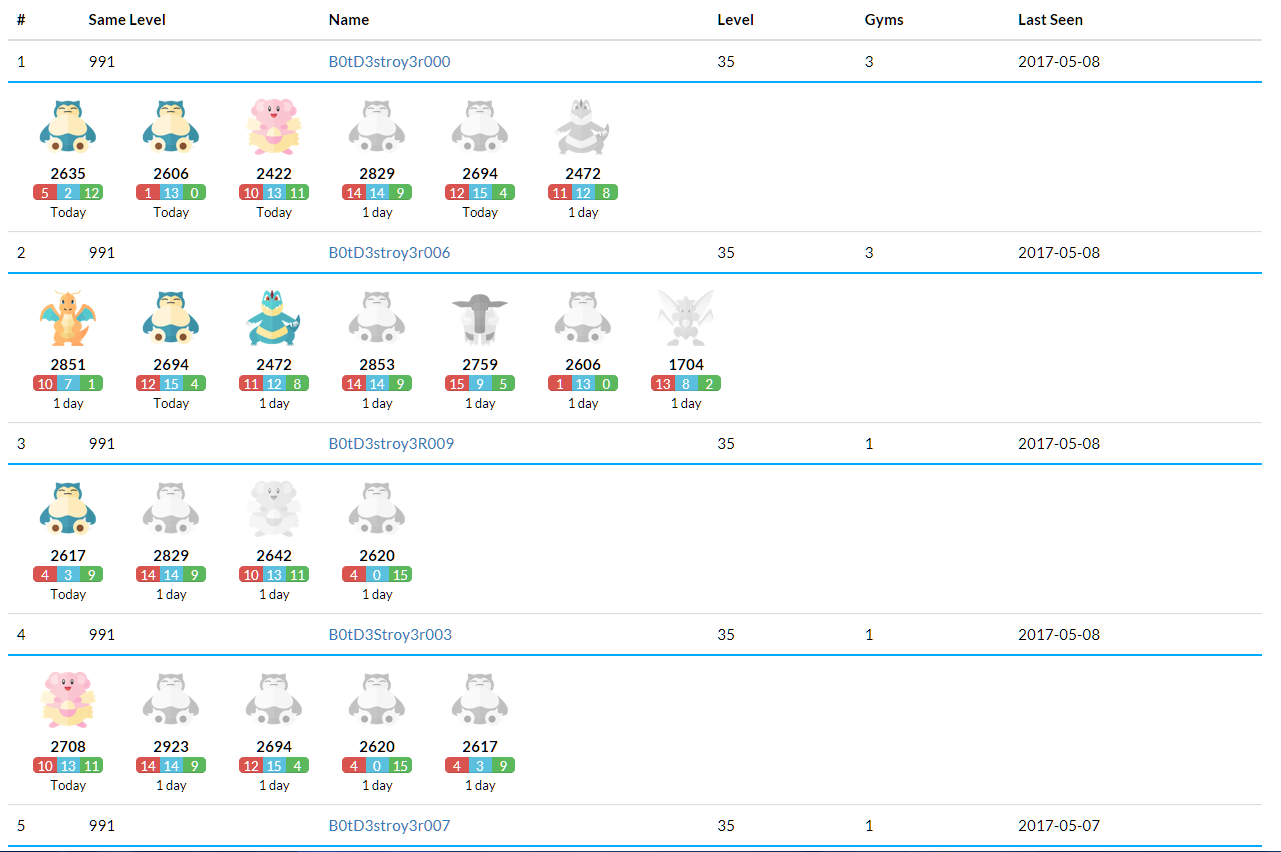This screenshot has height=852, width=1281.
Task: Click greyed 2923 CP Snorlax icon for B0tD3Stroy3r003
Action: (171, 699)
